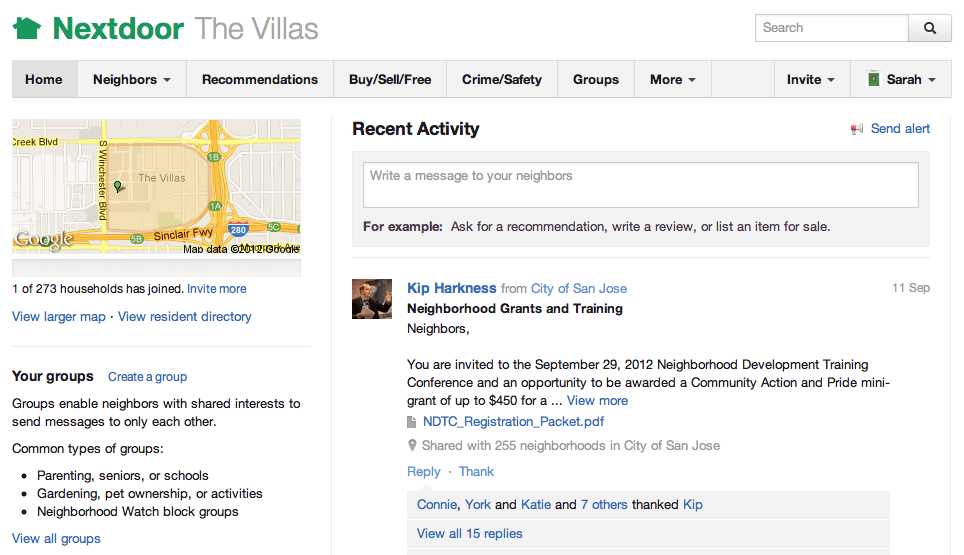The image size is (964, 555).
Task: Click the Write a message to neighbors box
Action: [641, 185]
